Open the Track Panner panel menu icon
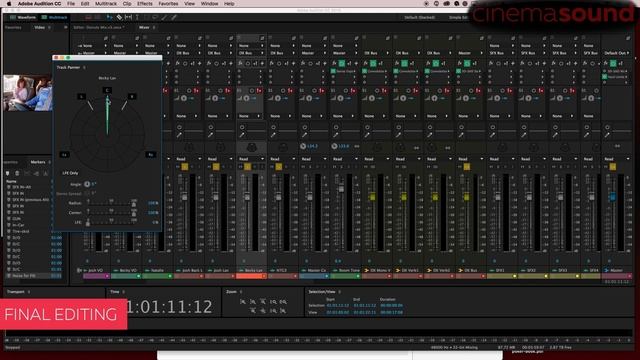This screenshot has width=640, height=360. [84, 67]
